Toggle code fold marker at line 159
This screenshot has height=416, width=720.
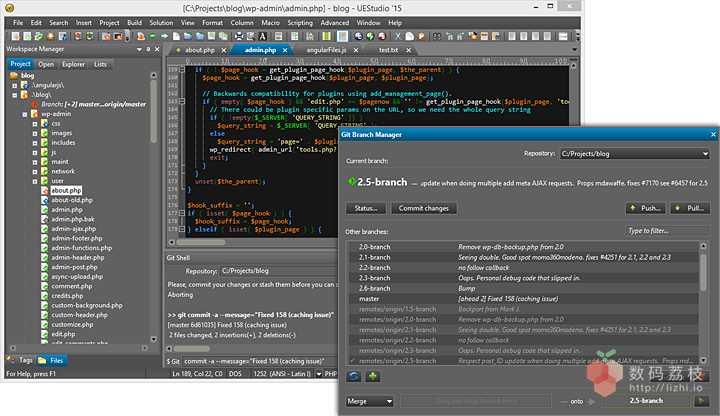coord(182,70)
